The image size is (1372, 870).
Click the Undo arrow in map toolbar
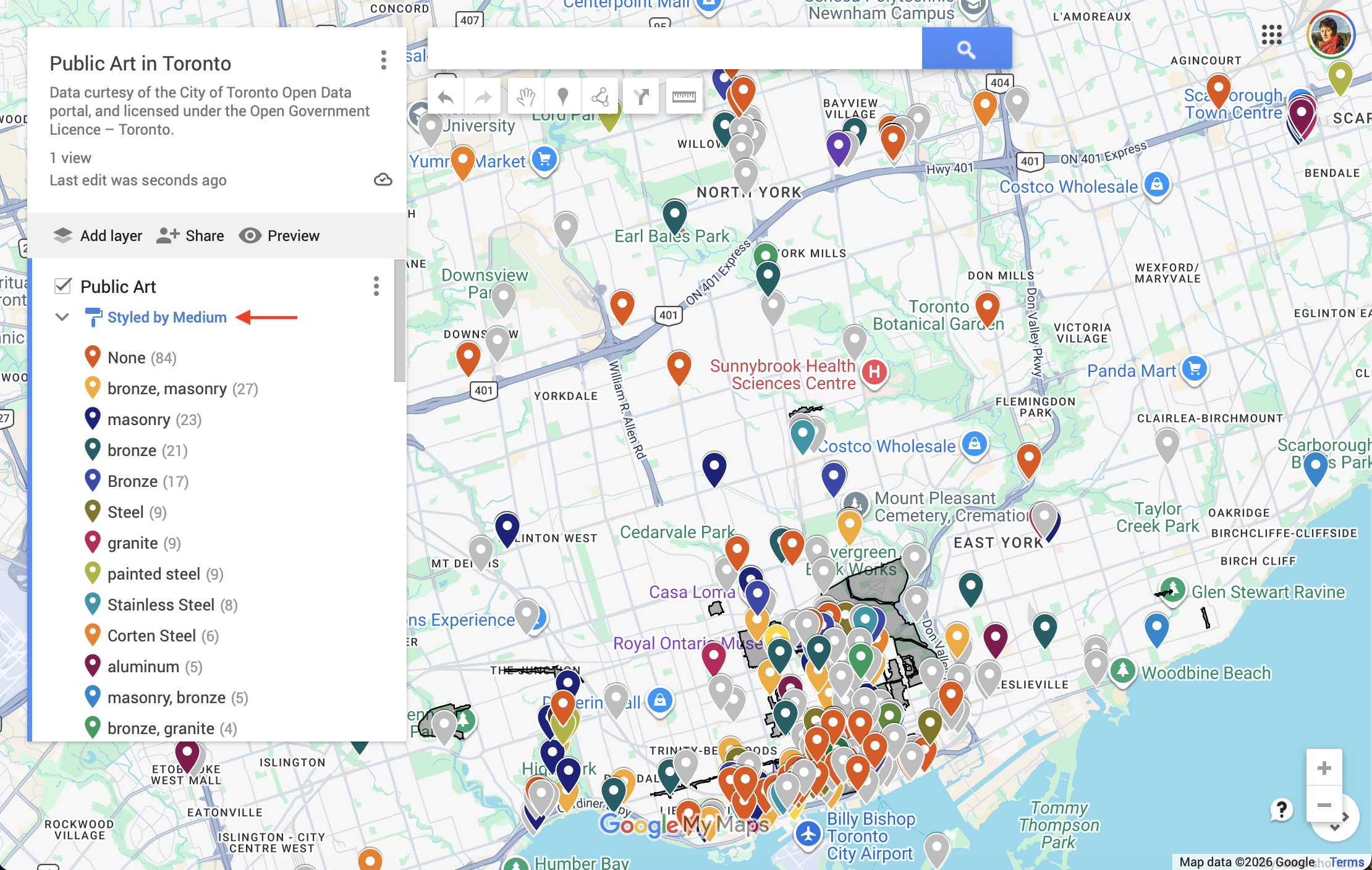pos(446,97)
